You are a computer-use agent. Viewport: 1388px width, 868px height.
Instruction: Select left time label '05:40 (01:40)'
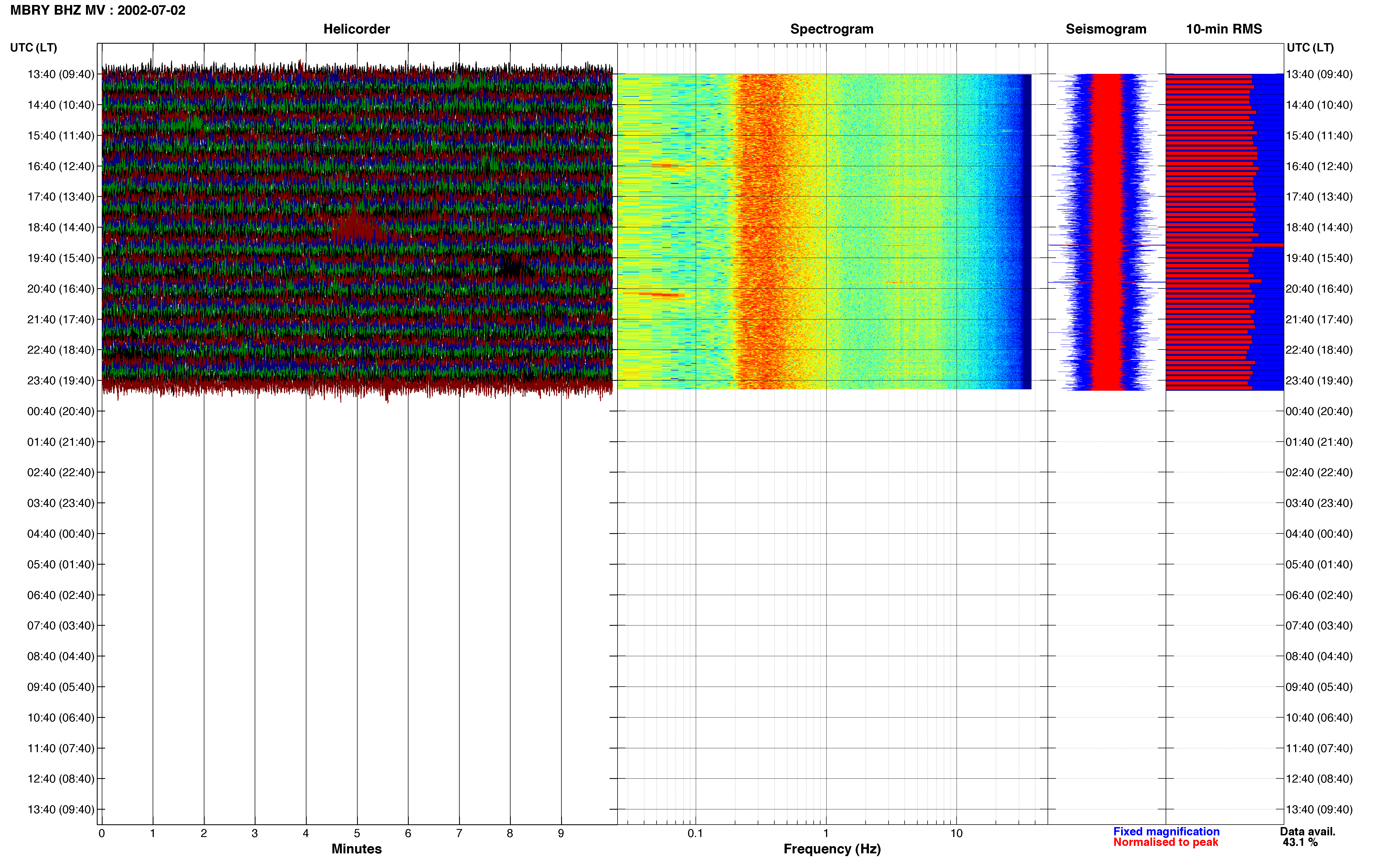tap(61, 564)
